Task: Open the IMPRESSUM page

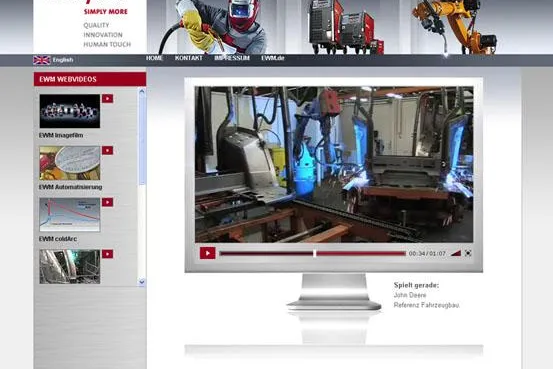Action: click(232, 58)
